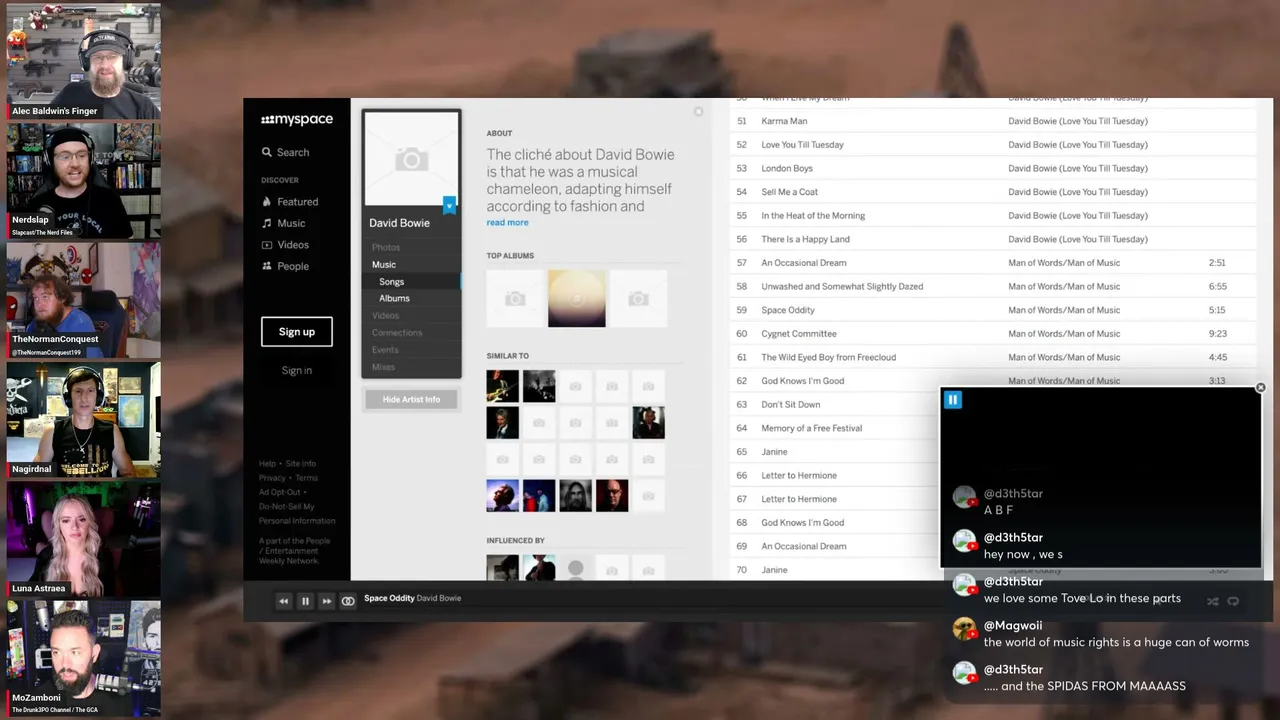Click the Space Oddity title in the player bar
1280x720 pixels.
[389, 598]
